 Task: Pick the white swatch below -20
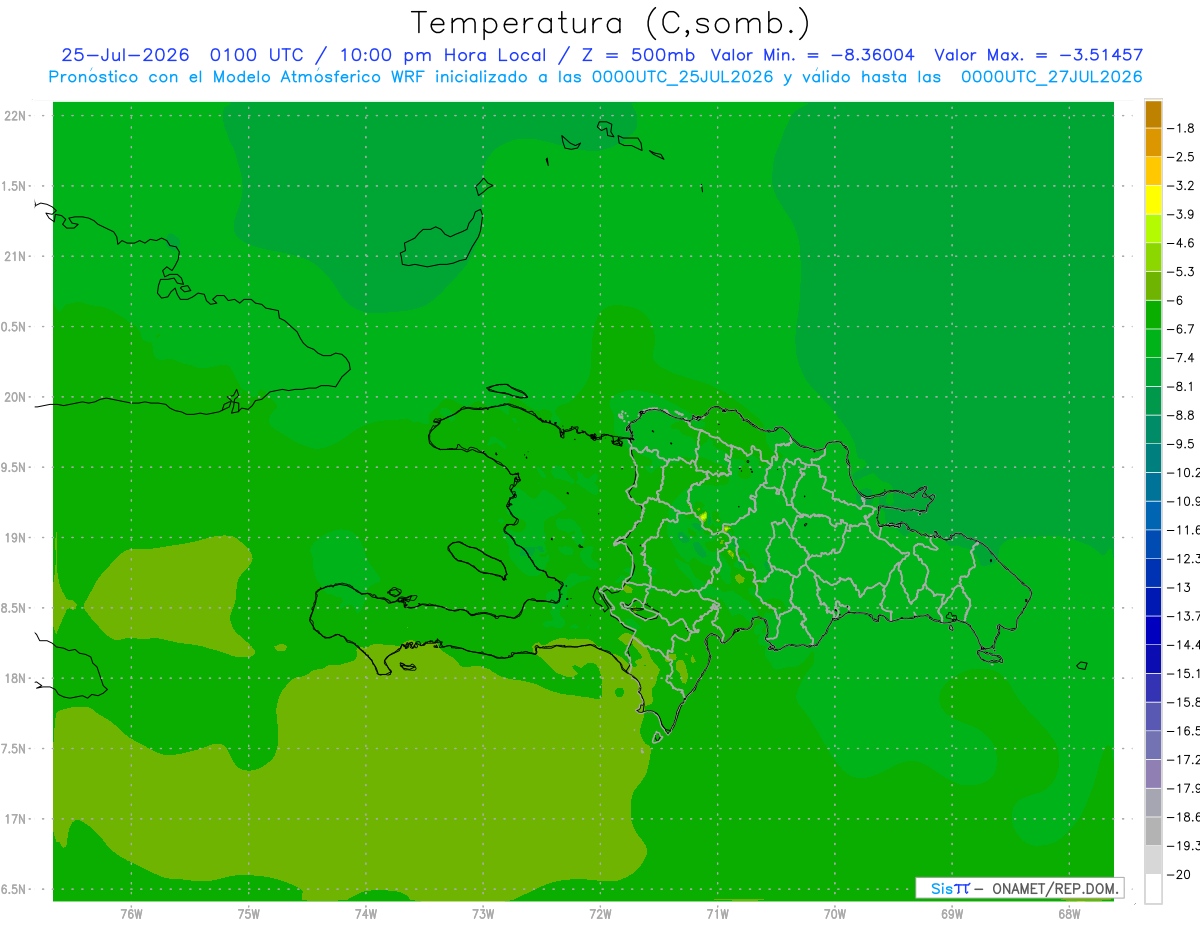tap(1153, 889)
